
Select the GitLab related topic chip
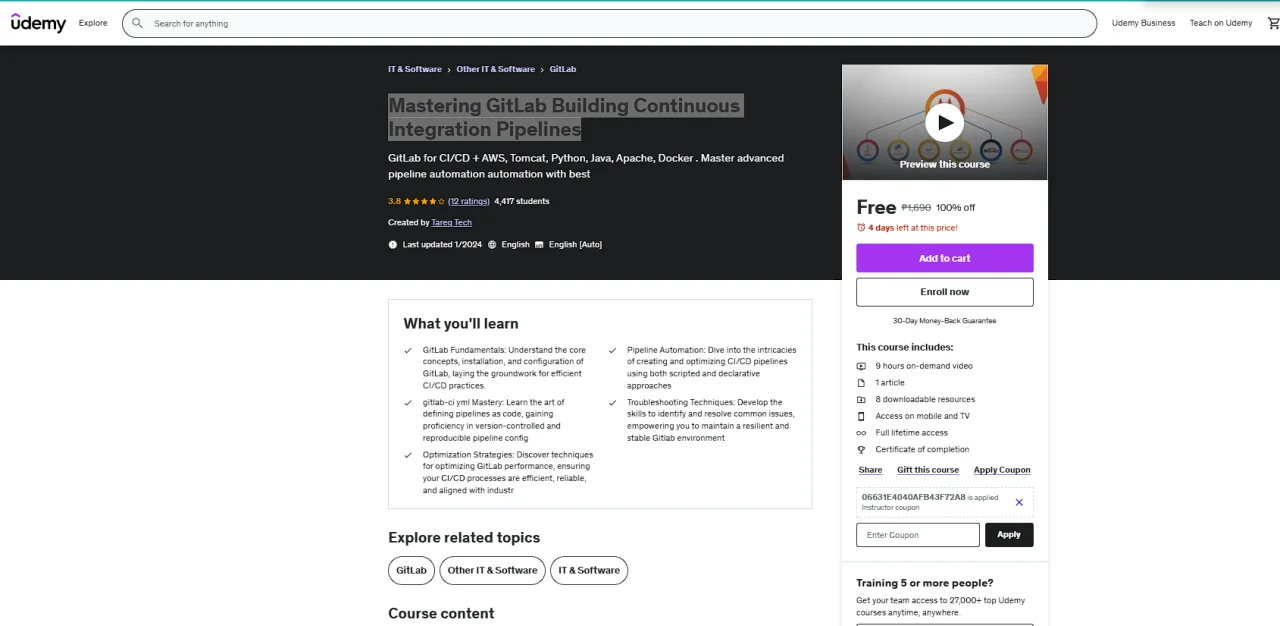pyautogui.click(x=411, y=570)
